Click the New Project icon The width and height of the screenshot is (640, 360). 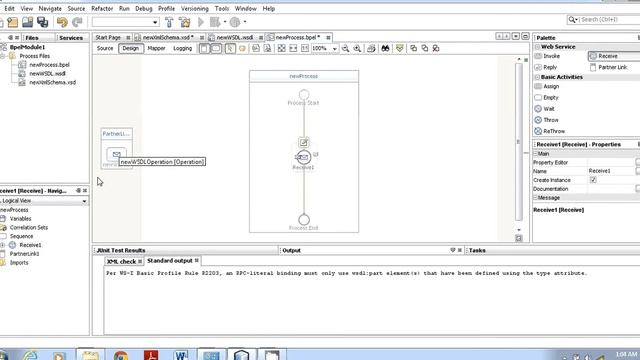point(13,22)
